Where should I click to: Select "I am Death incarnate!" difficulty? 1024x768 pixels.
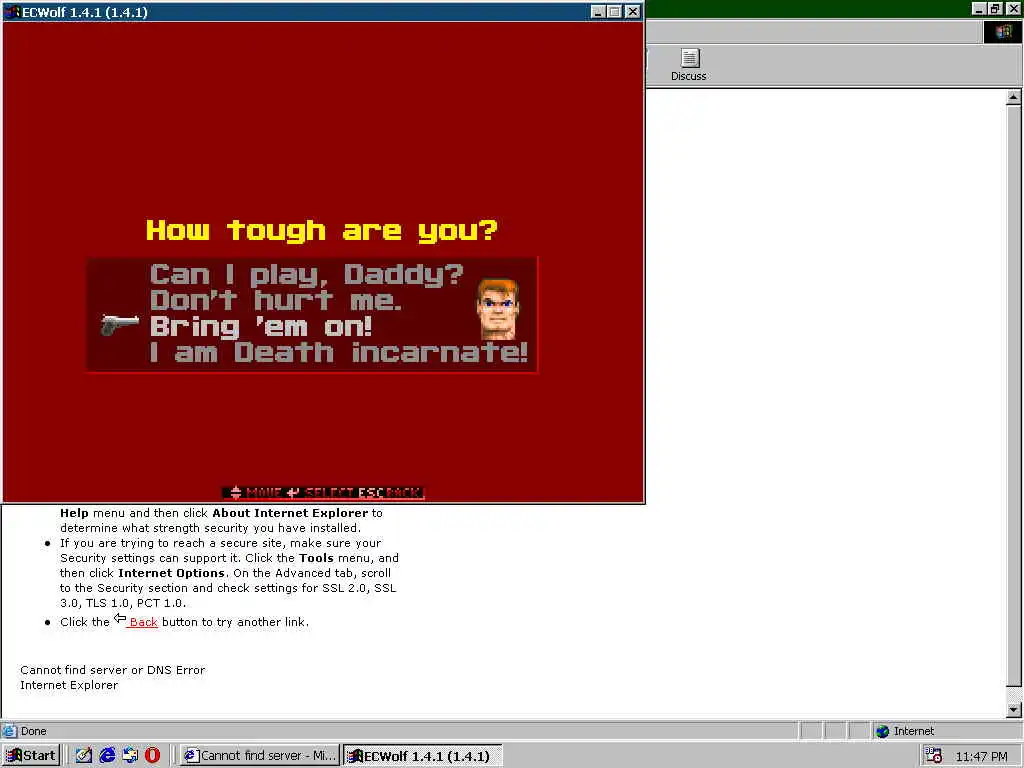[x=338, y=353]
